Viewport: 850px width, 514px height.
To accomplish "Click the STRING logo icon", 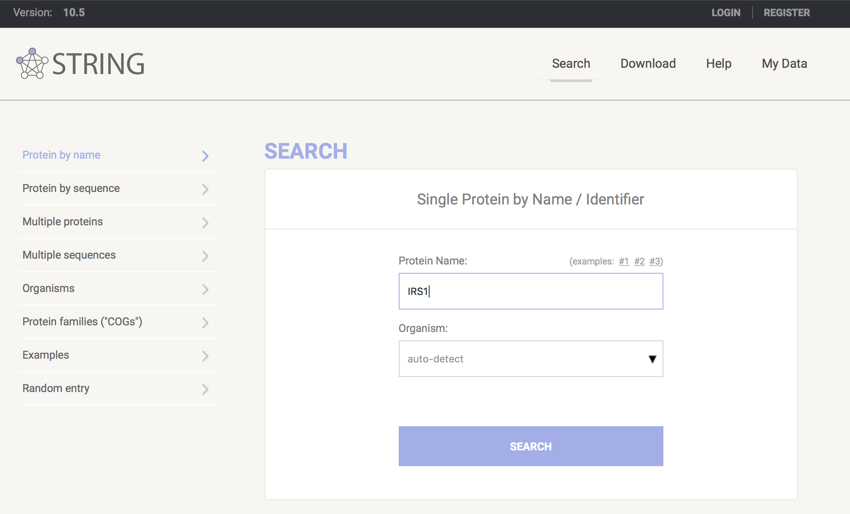I will [32, 63].
